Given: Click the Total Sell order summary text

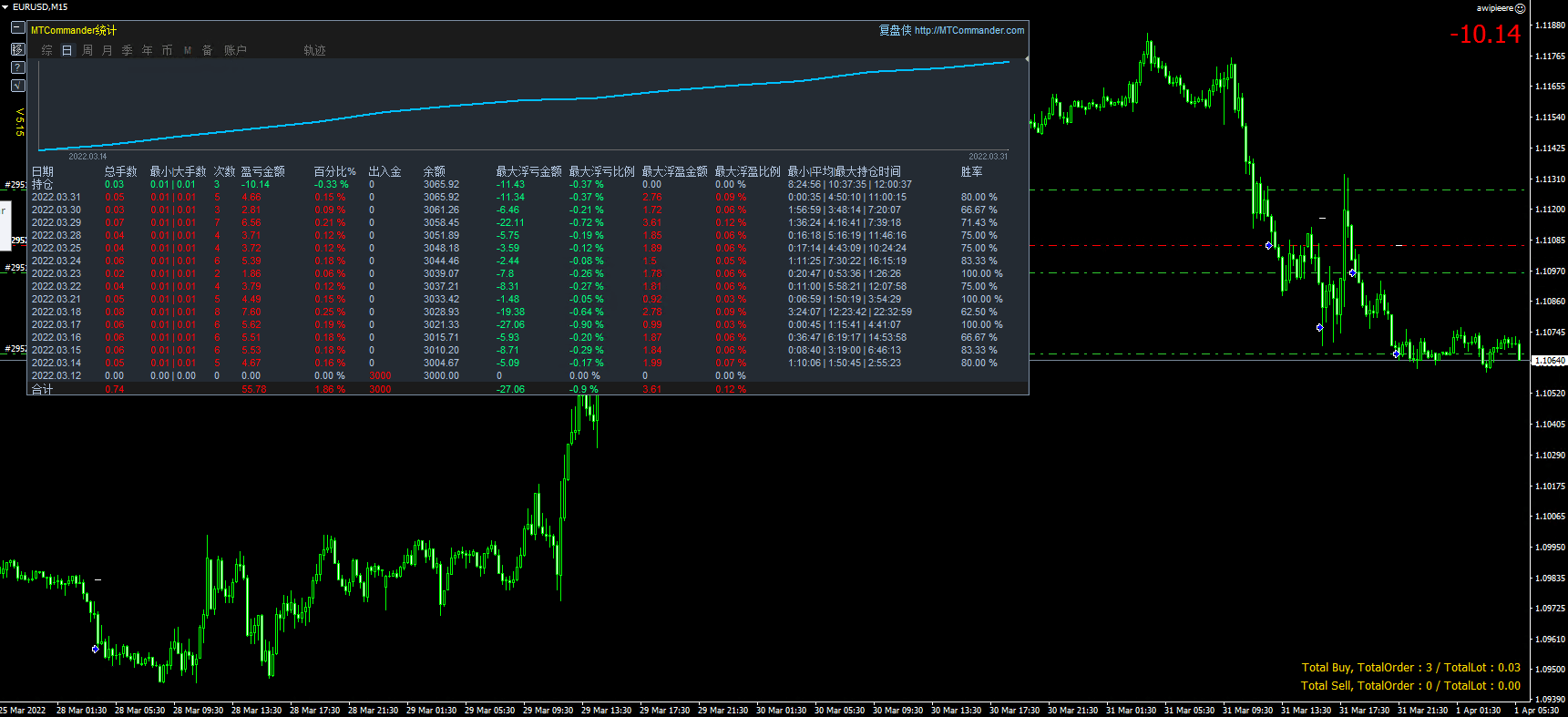Looking at the screenshot, I should [x=1410, y=686].
